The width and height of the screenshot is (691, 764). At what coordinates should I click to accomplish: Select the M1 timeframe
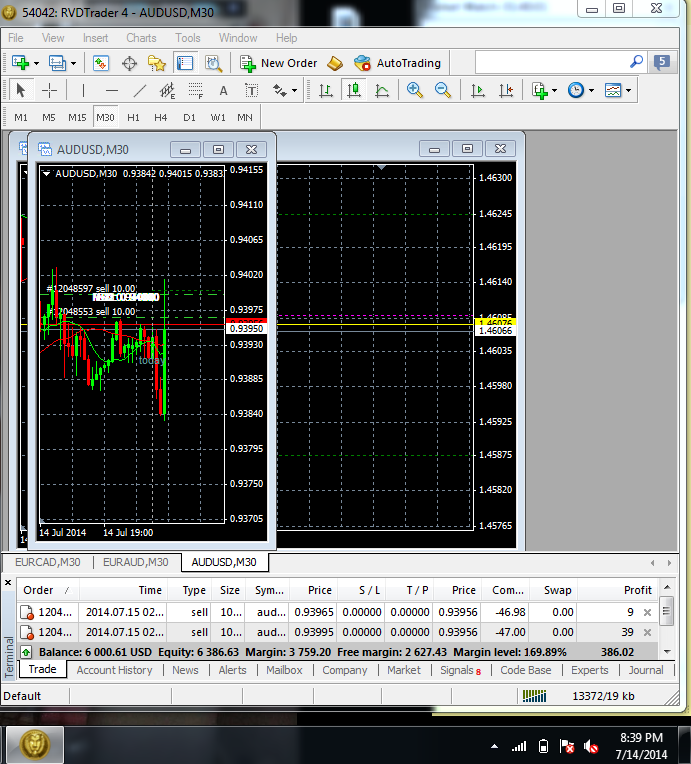point(21,117)
